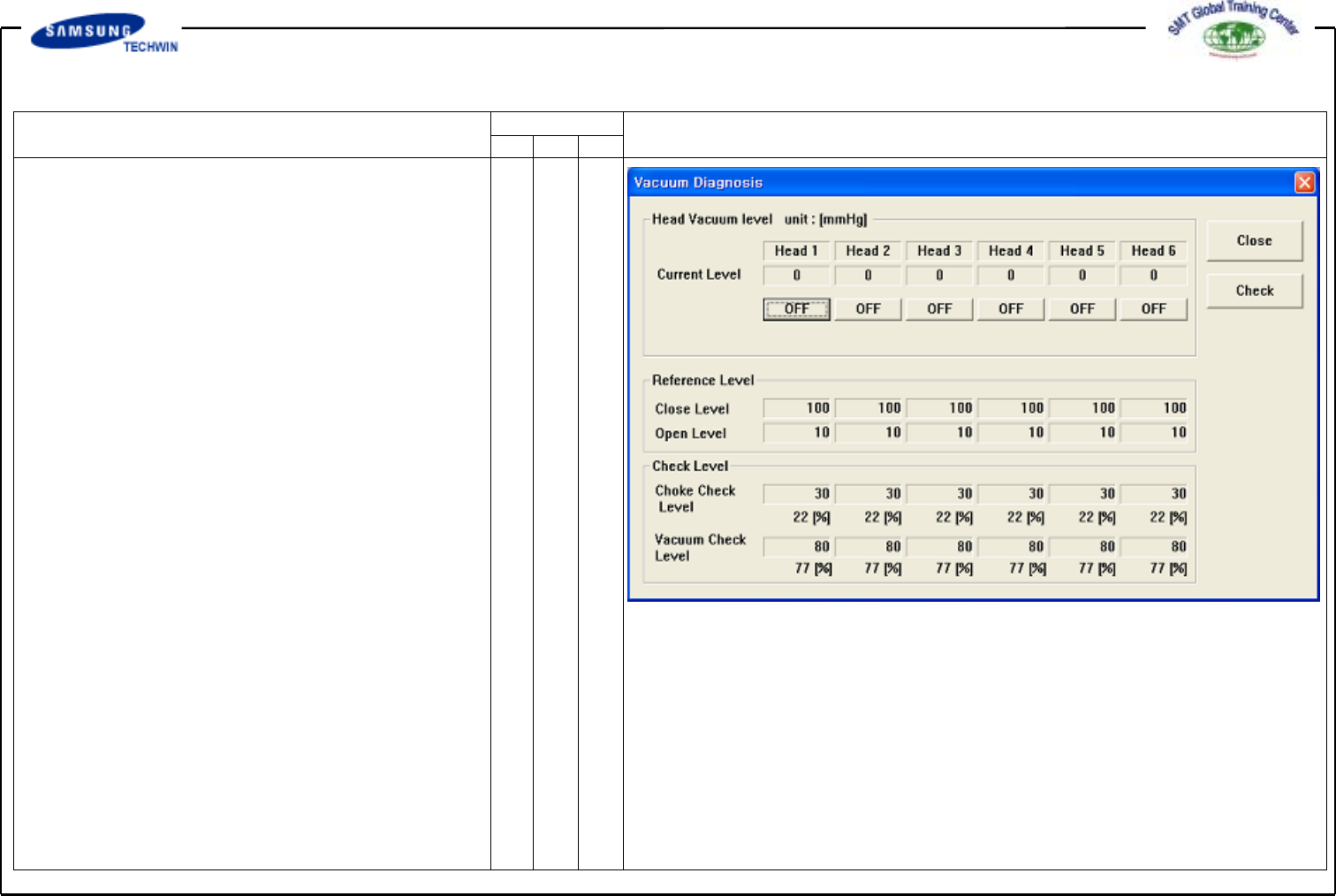Click the "Vacuum Diagnosis" title bar text
The width and height of the screenshot is (1336, 896).
698,183
